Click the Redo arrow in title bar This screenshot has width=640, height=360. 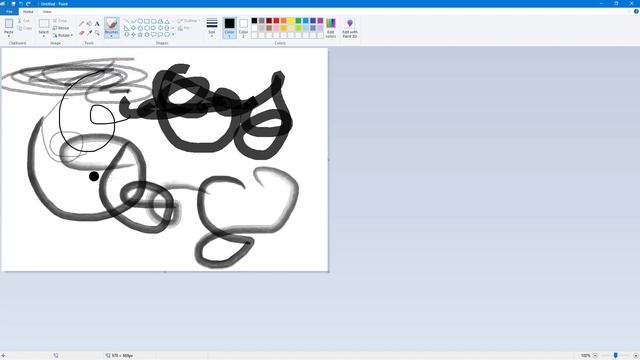(28, 4)
